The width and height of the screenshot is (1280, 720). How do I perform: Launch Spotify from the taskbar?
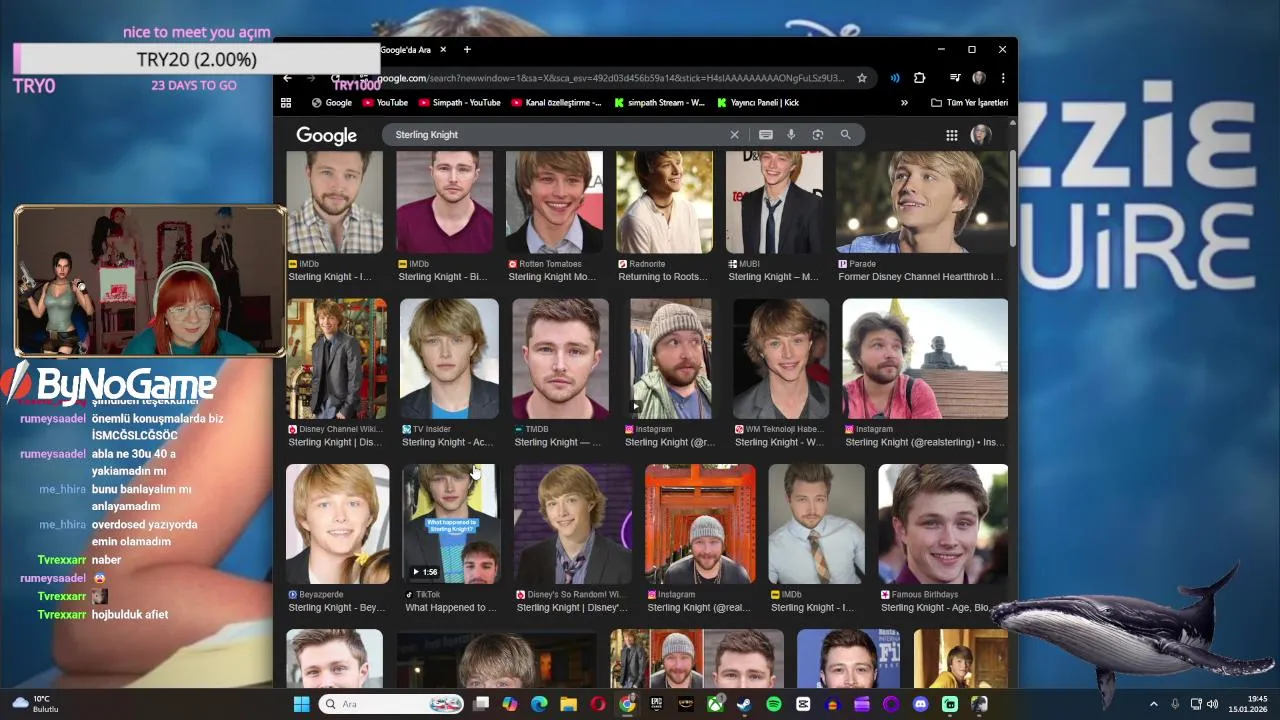pyautogui.click(x=774, y=704)
